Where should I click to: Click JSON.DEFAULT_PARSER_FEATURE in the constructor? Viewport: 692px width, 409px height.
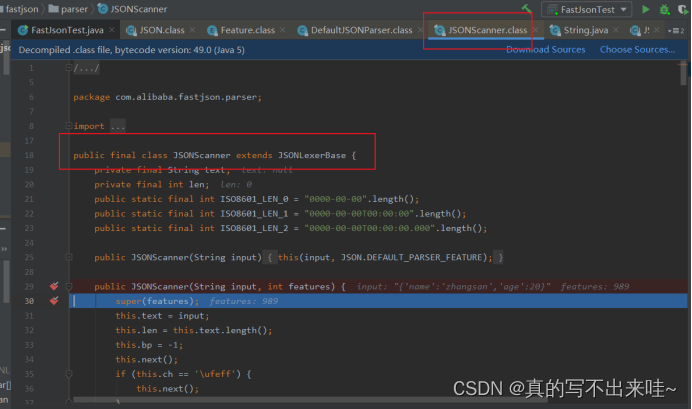point(414,257)
